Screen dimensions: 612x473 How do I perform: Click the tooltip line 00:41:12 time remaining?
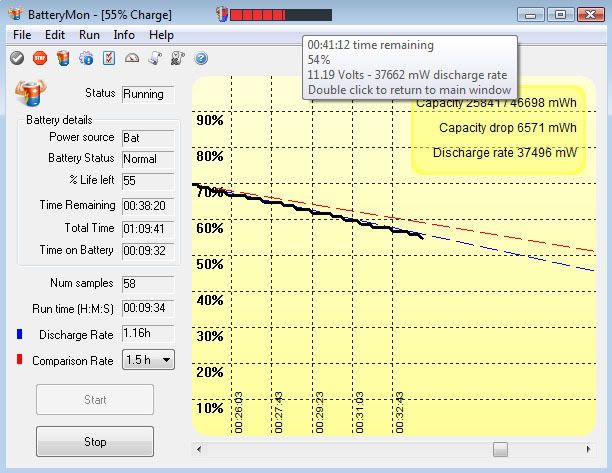point(370,45)
